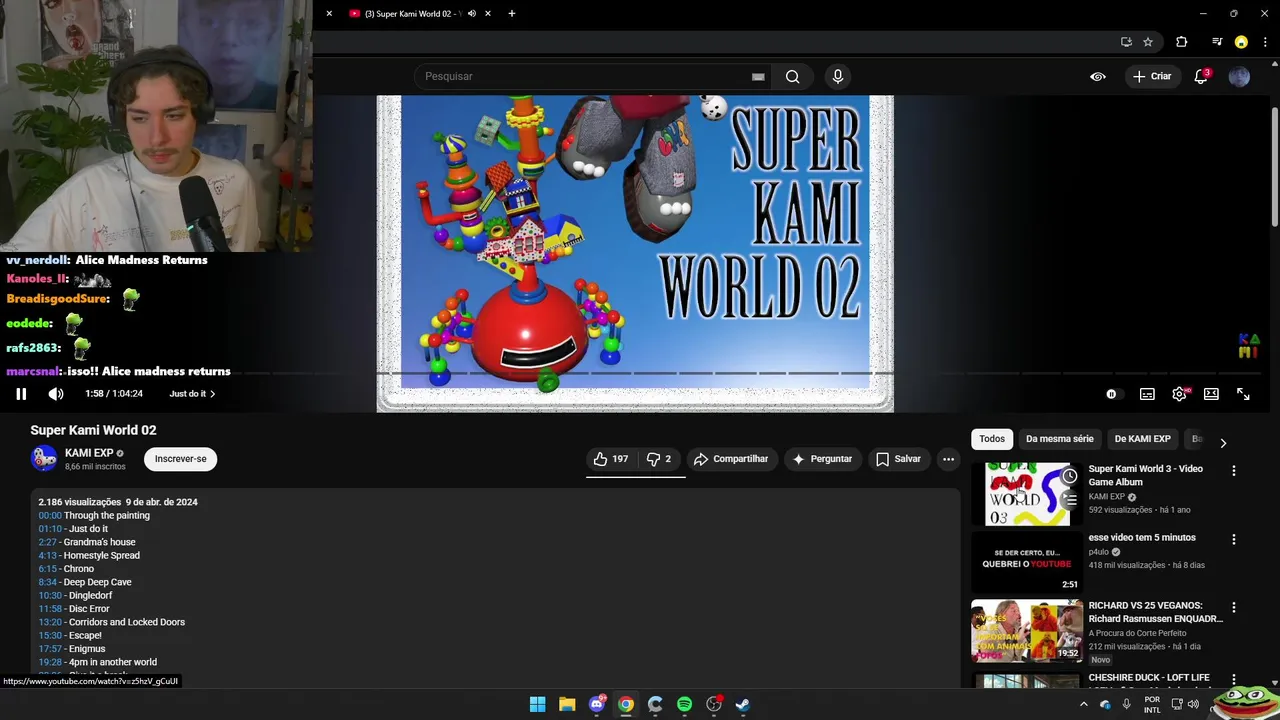
Task: Open options for Richard vs 25 Veganos video
Action: click(x=1233, y=607)
